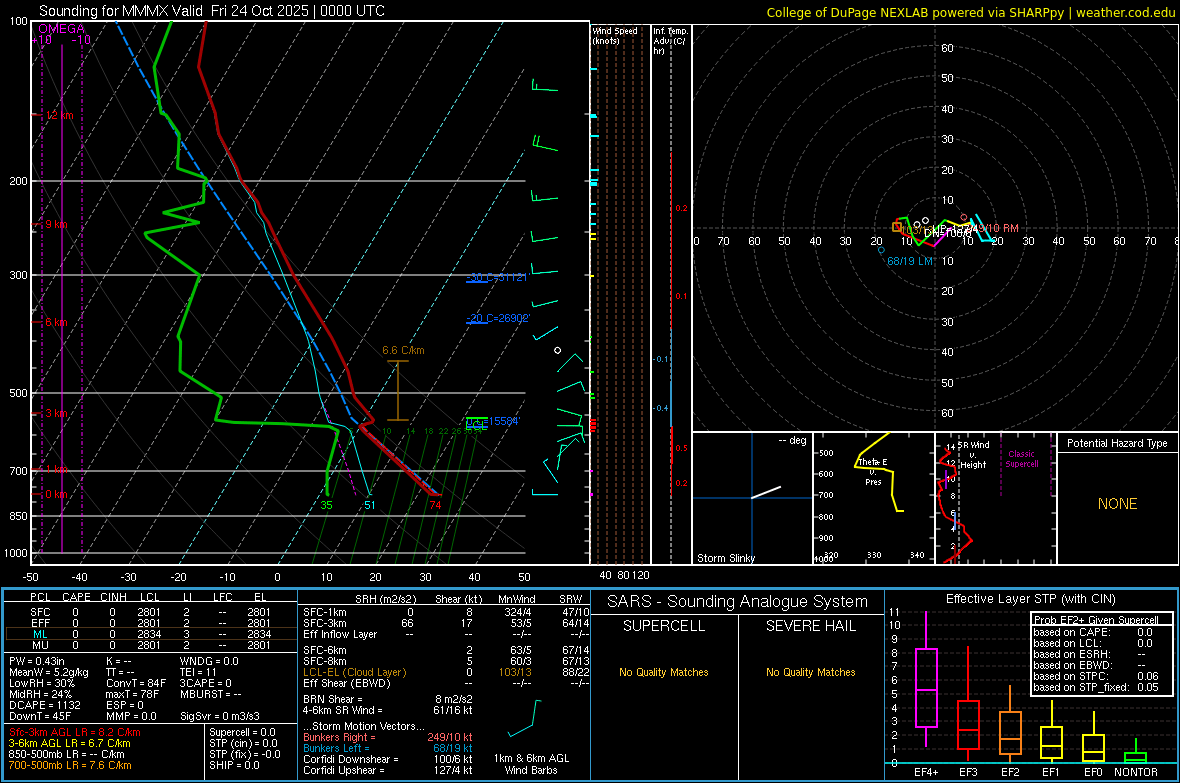Image resolution: width=1180 pixels, height=783 pixels.
Task: Click the 6.6 C/km lapse rate label
Action: (403, 350)
